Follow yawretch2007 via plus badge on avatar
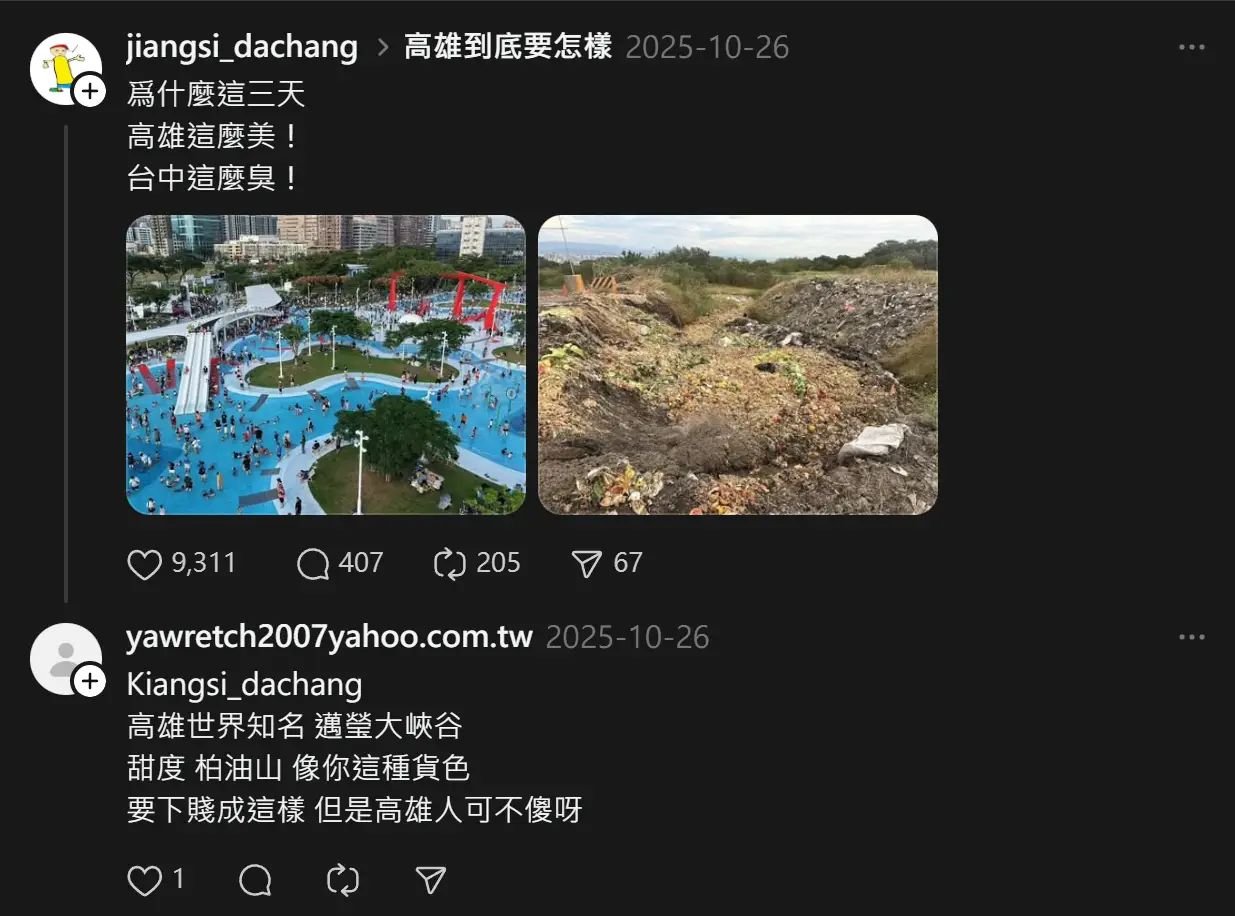 [90, 682]
